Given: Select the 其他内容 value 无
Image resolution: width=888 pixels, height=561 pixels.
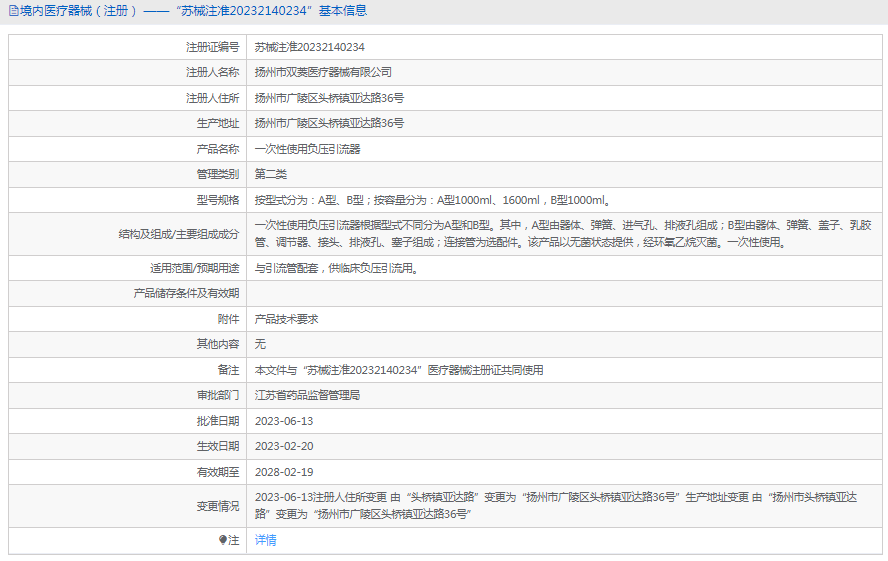Looking at the screenshot, I should [x=260, y=344].
